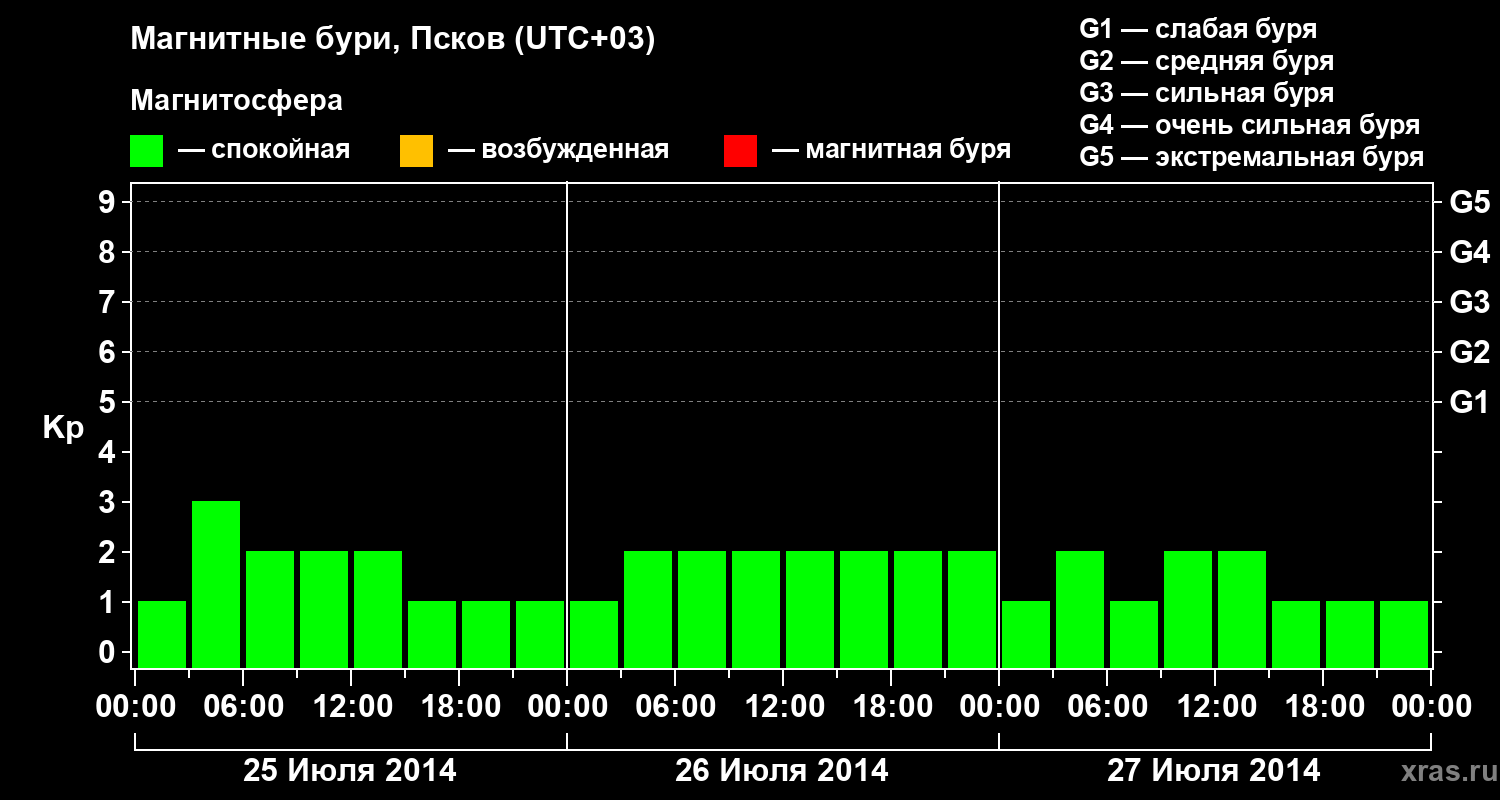Click the 'Kp' axis title
Screen dimensions: 1500x800
63,428
